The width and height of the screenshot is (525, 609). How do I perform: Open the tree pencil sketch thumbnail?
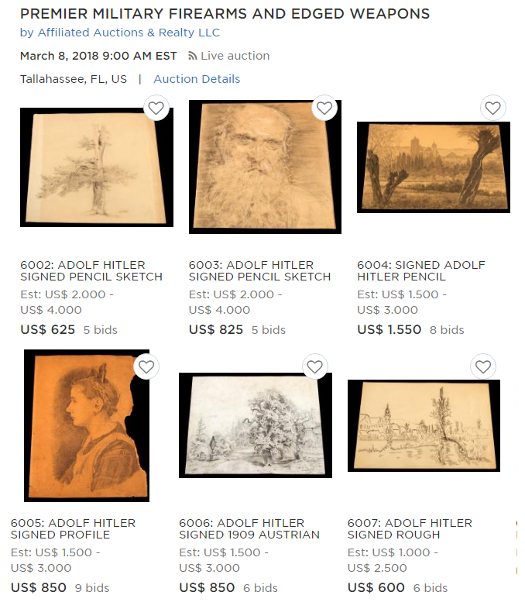(97, 167)
